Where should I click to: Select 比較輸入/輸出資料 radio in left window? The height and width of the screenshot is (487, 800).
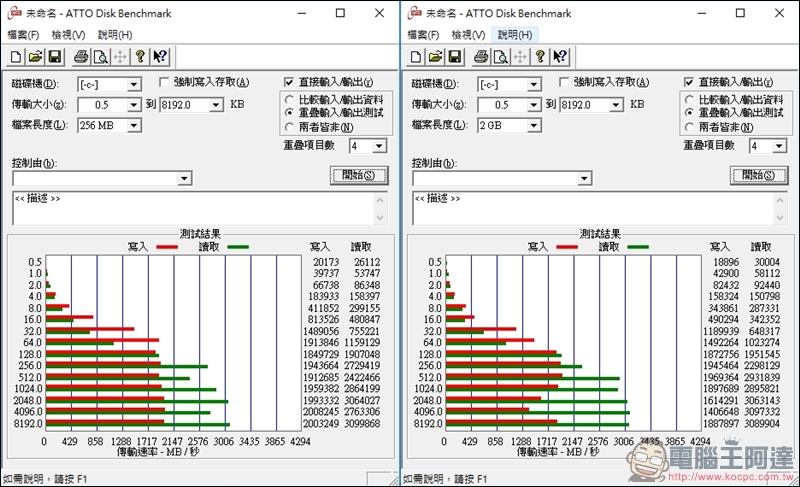click(289, 99)
